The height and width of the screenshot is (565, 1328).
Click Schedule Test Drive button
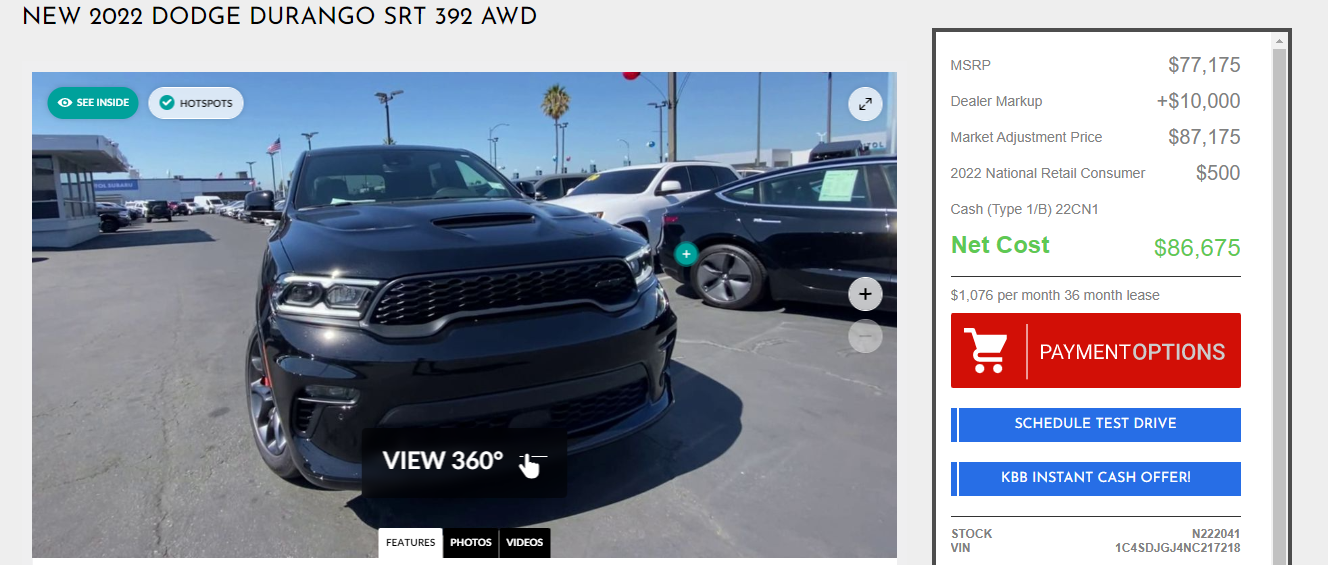pyautogui.click(x=1095, y=424)
